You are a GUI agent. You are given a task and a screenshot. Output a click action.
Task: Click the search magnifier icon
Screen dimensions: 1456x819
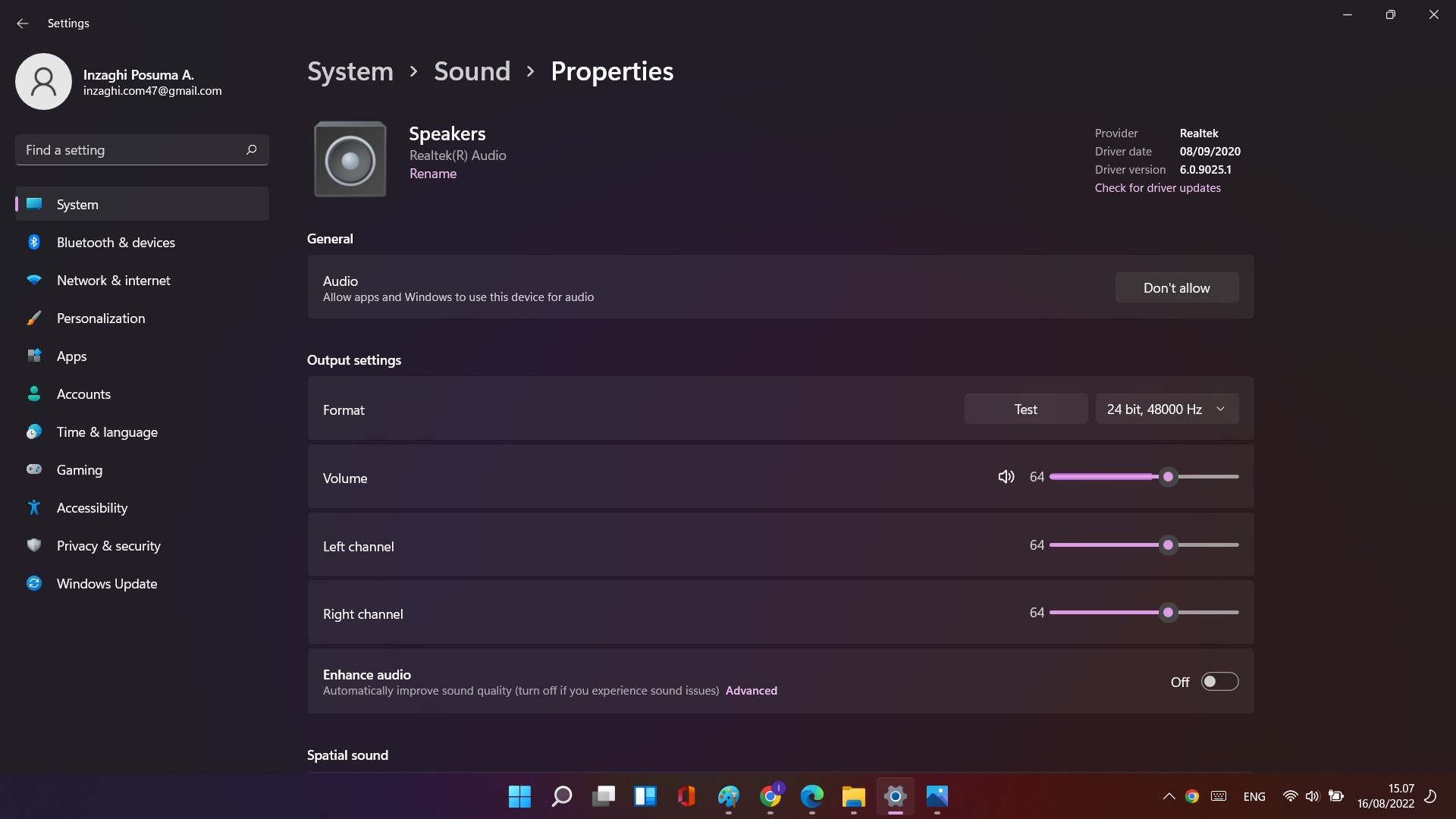click(x=252, y=149)
